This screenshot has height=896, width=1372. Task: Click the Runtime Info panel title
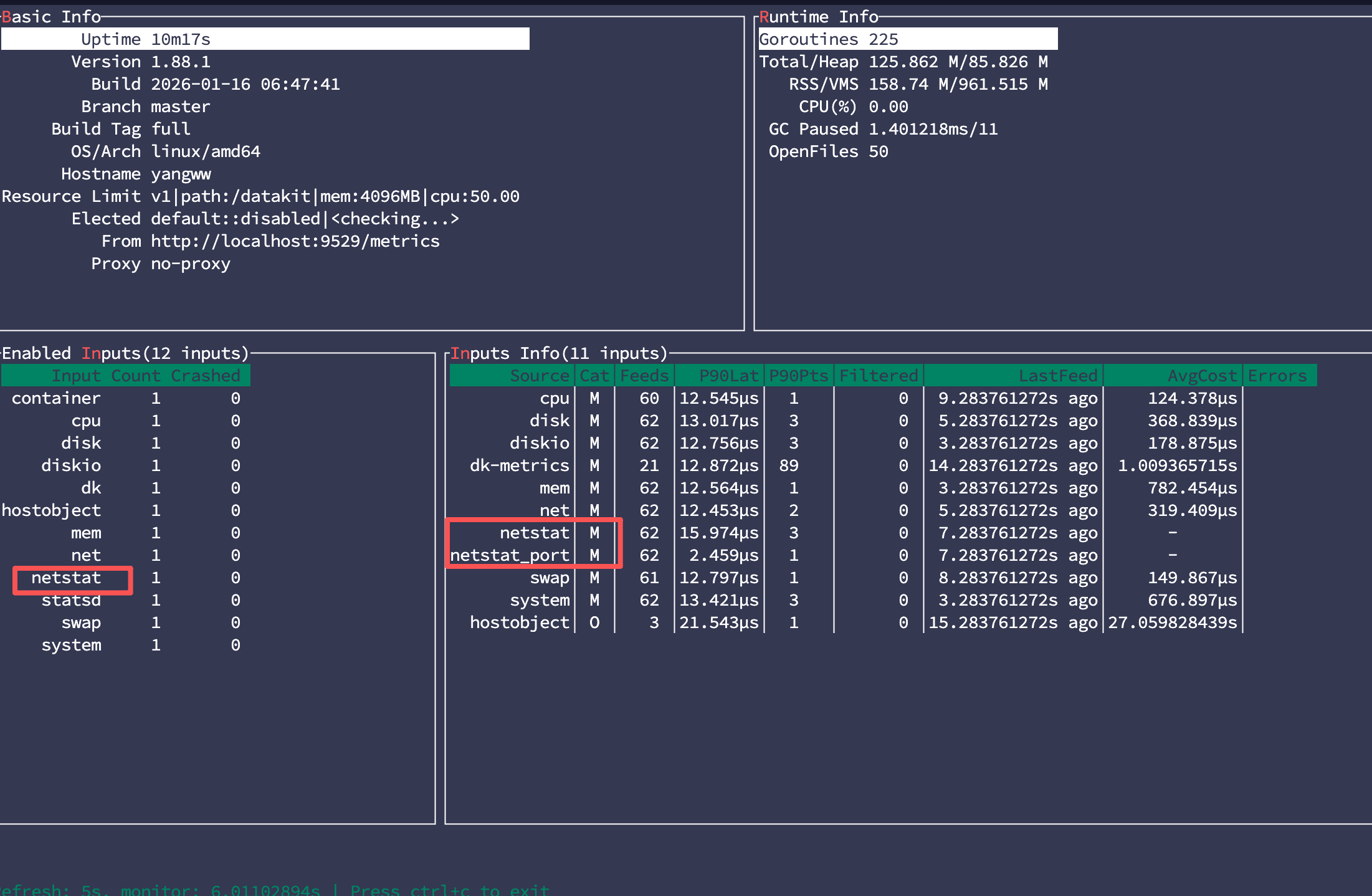click(x=818, y=17)
